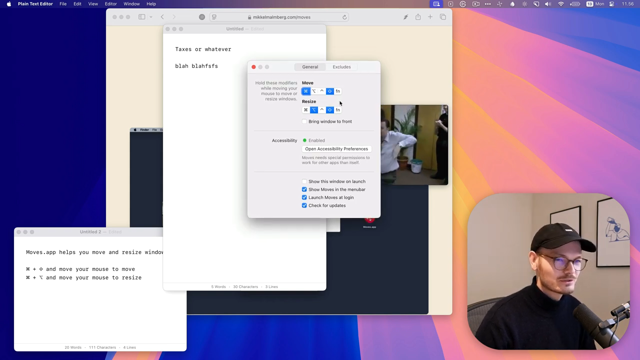Screen dimensions: 640x360
Task: Switch to the Excludes tab
Action: coord(342,67)
